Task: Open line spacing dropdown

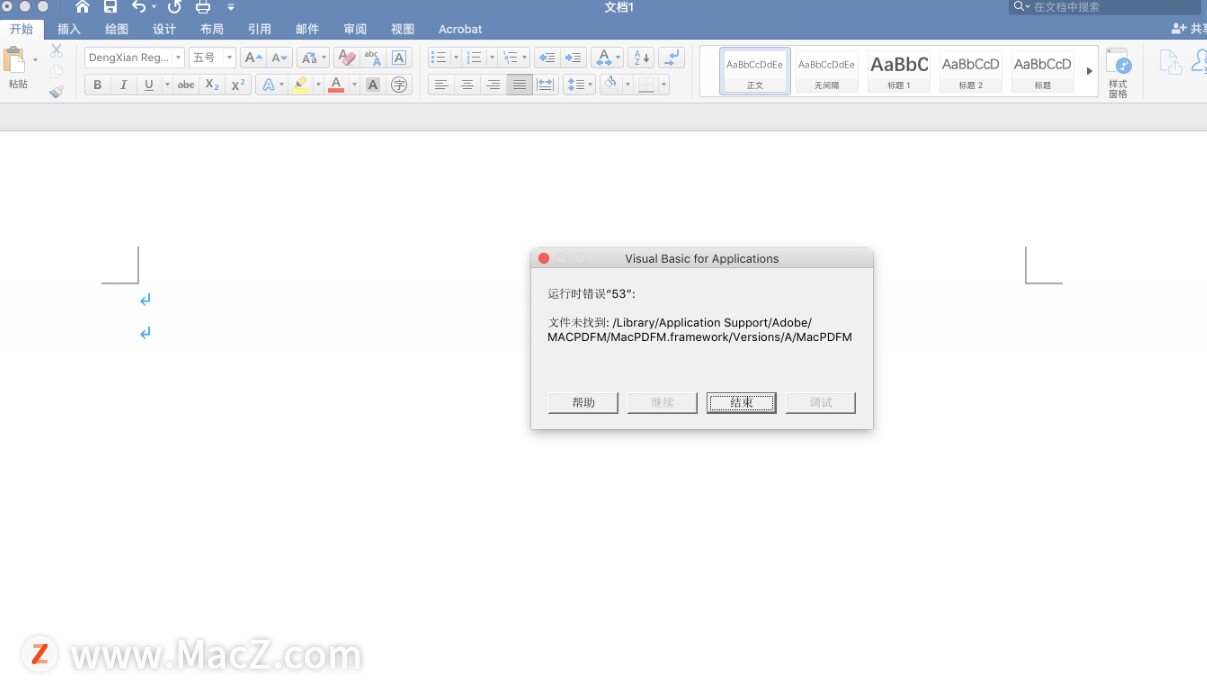Action: point(579,85)
